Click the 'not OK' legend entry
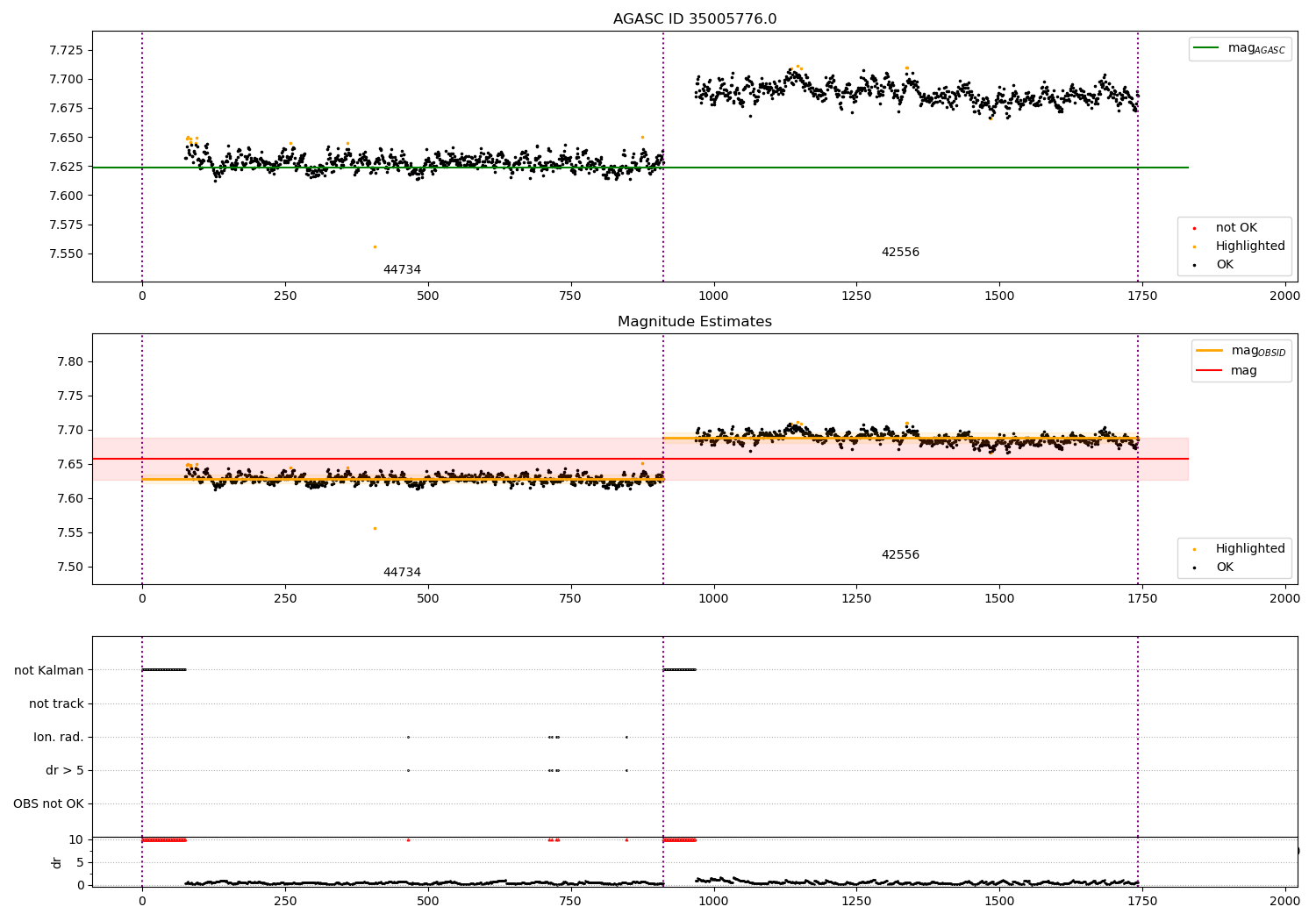 click(x=1235, y=228)
